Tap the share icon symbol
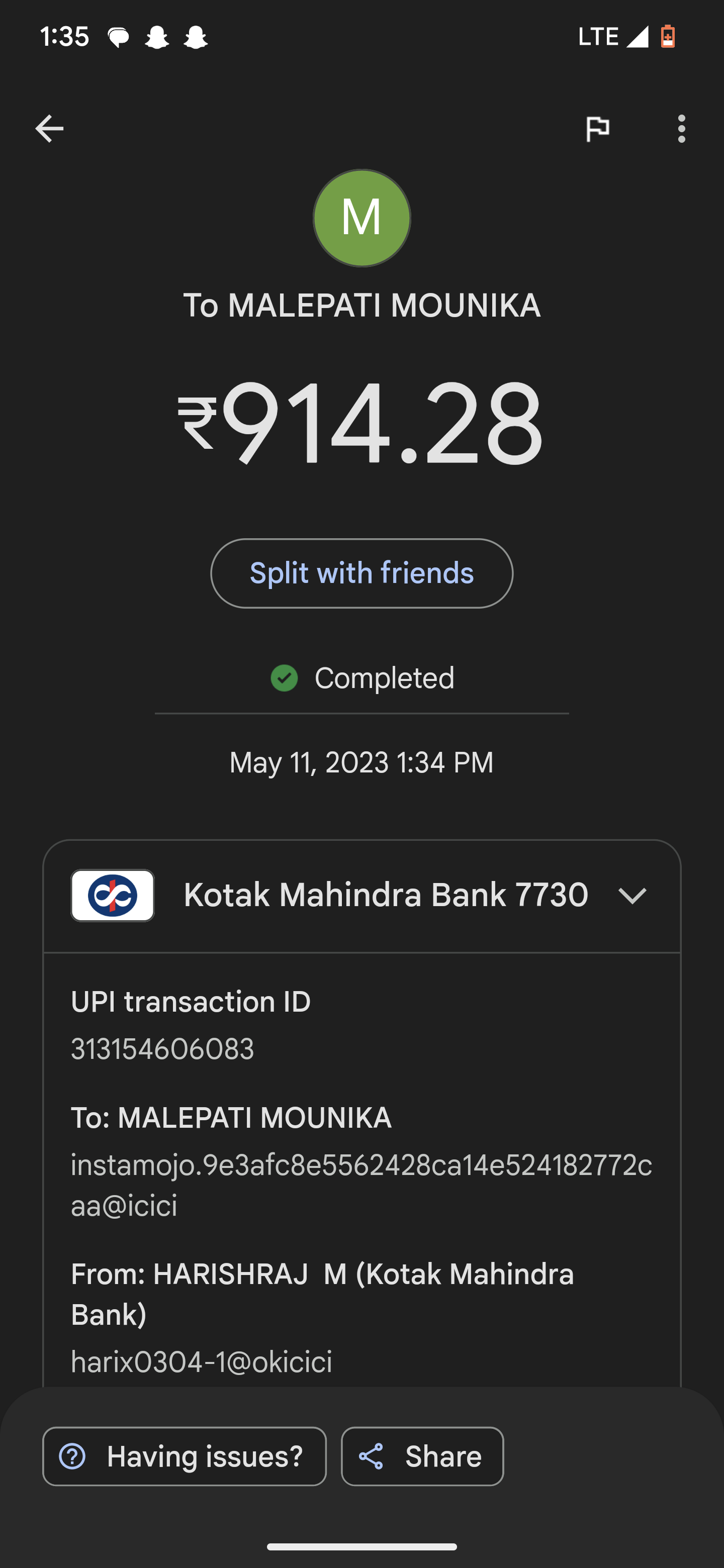724x1568 pixels. click(371, 1456)
